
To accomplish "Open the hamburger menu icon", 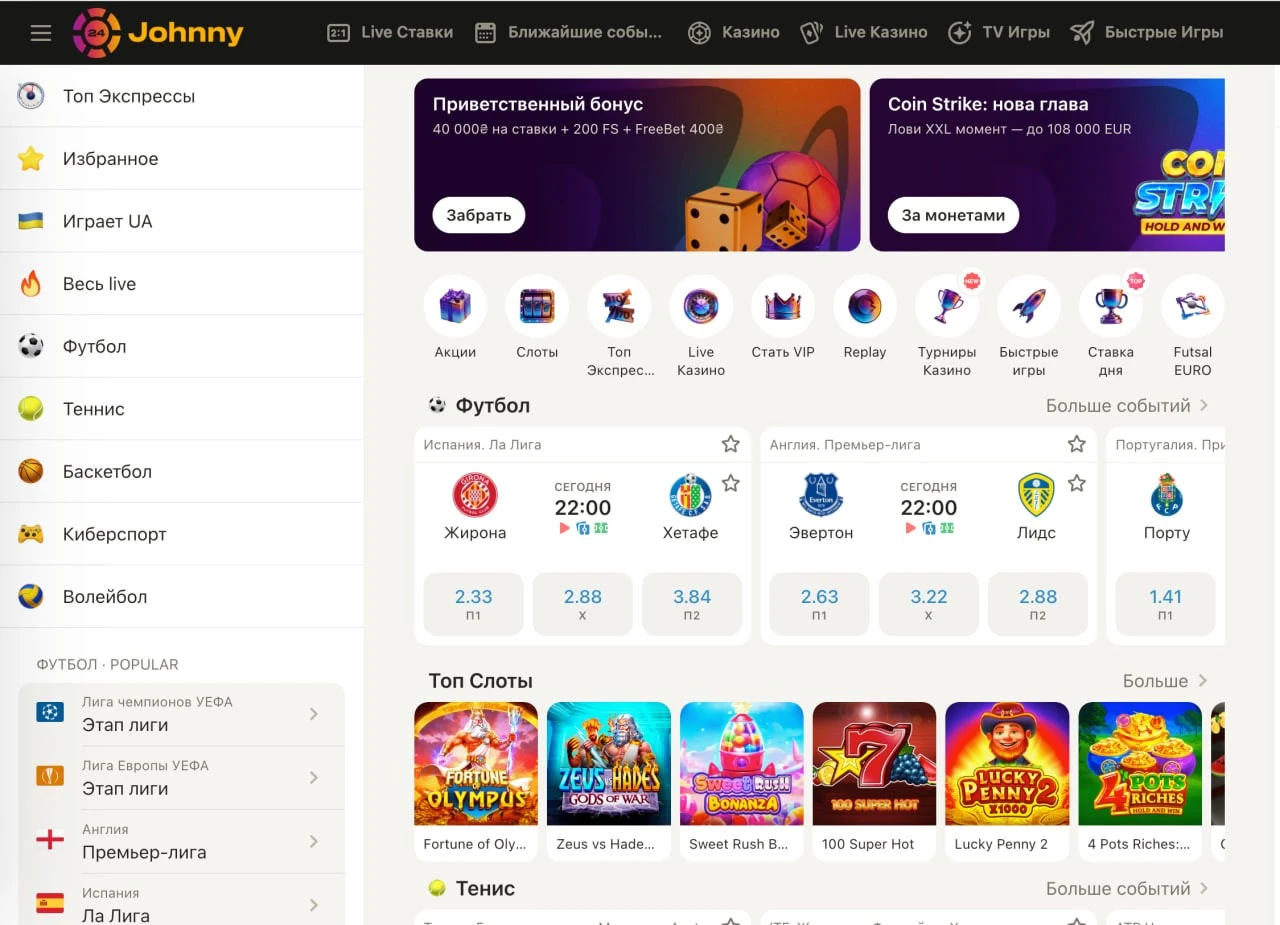I will pyautogui.click(x=41, y=33).
